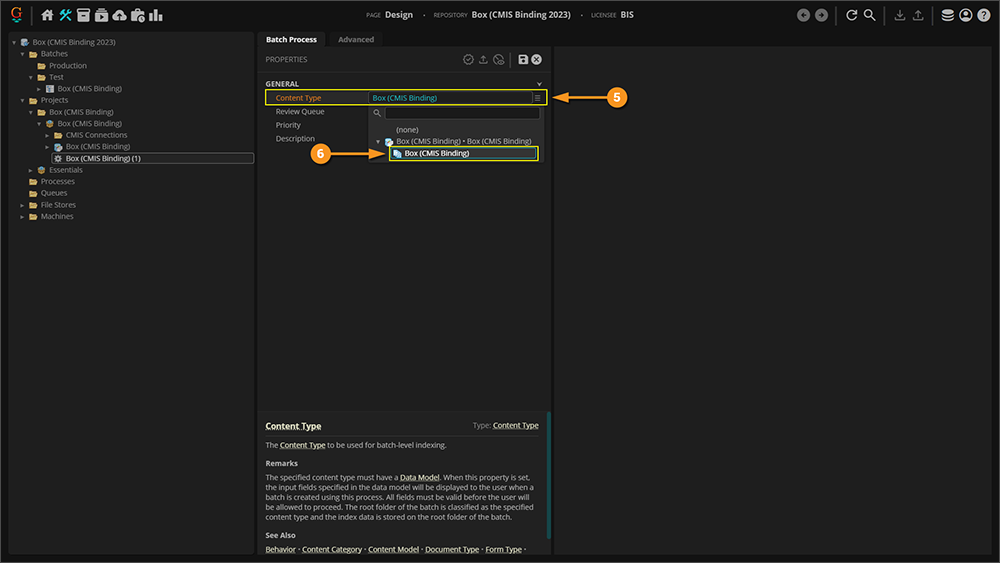Open the bar chart stats icon
The height and width of the screenshot is (563, 1000).
pos(156,15)
